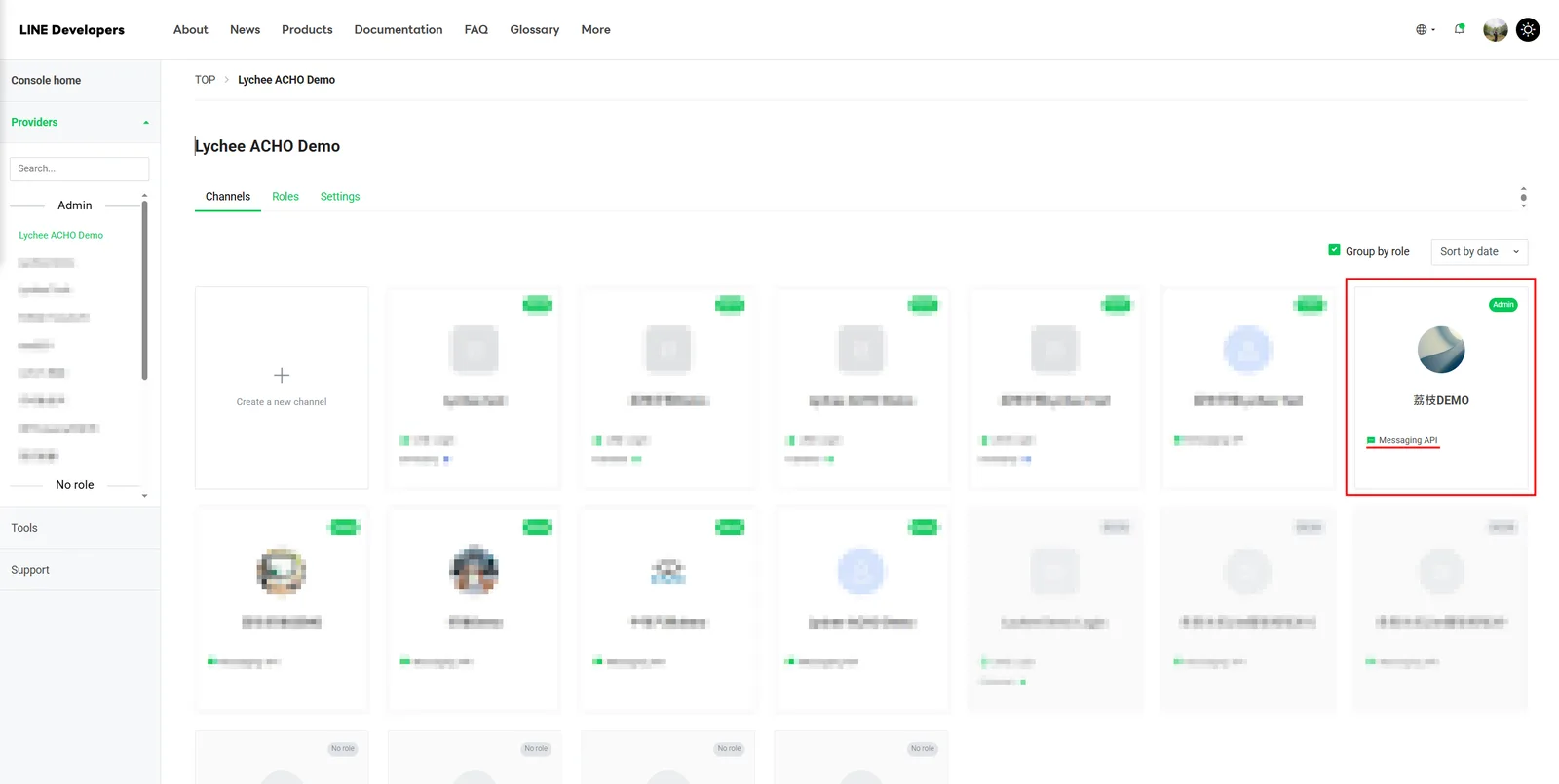Click the Admin badge on 荔枝DEMO
Screen dimensions: 1559x784
[1503, 305]
